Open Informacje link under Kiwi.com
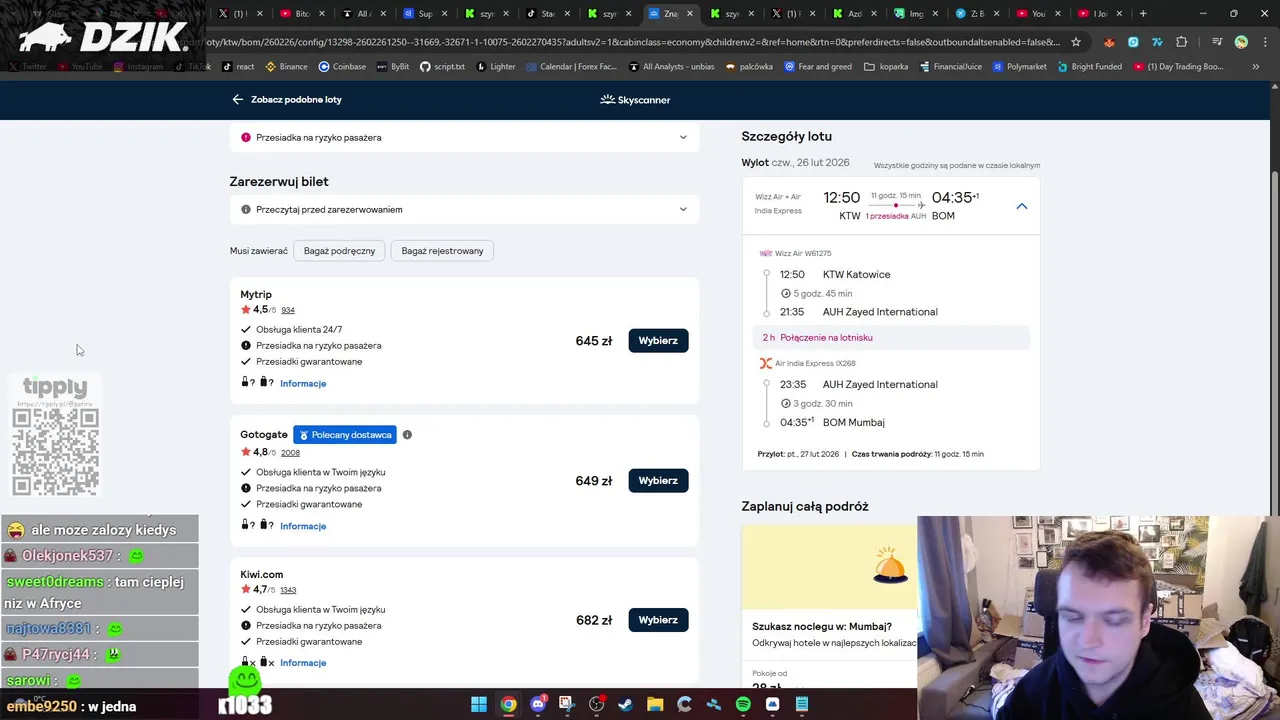This screenshot has width=1280, height=720. (x=303, y=663)
